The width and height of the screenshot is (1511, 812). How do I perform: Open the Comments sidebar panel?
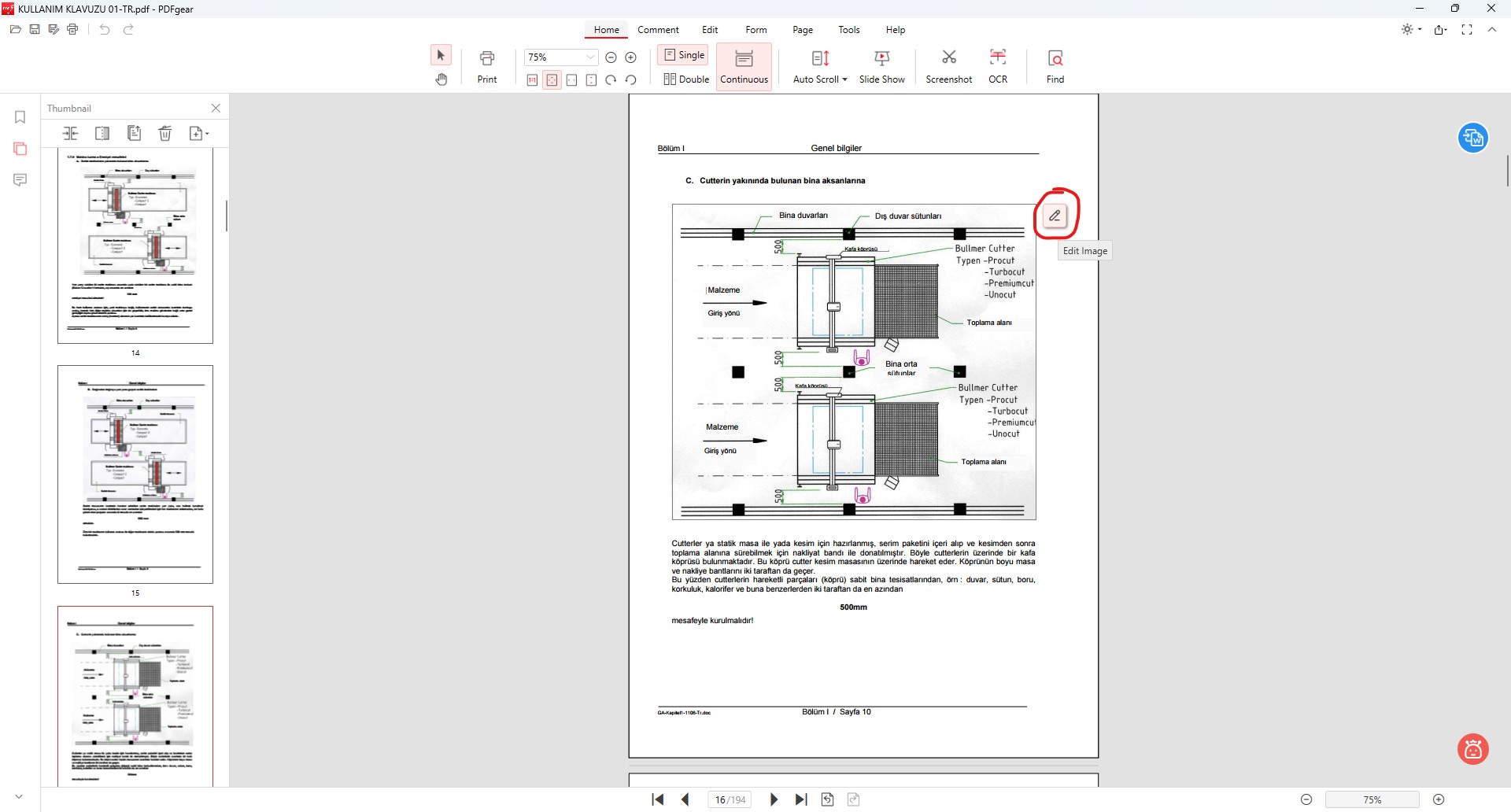point(20,180)
